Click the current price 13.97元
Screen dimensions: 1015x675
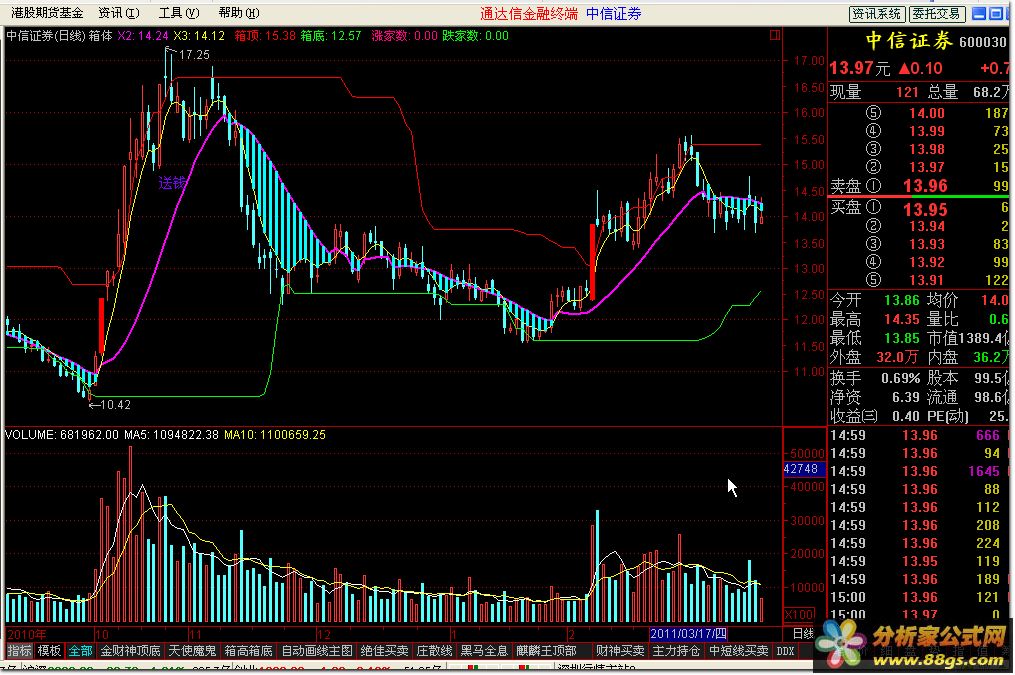click(859, 68)
